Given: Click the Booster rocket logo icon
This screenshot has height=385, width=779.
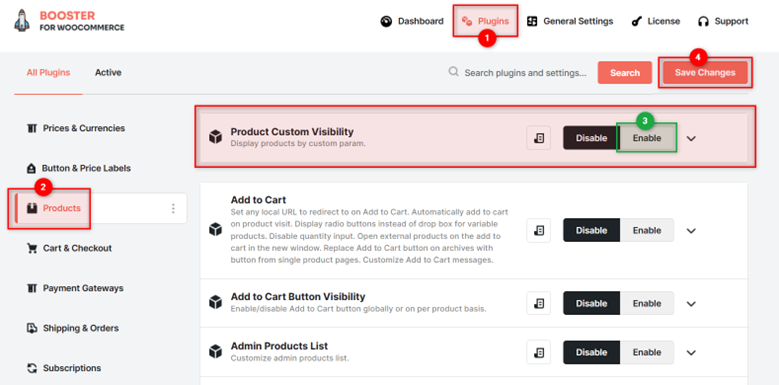Looking at the screenshot, I should (22, 21).
